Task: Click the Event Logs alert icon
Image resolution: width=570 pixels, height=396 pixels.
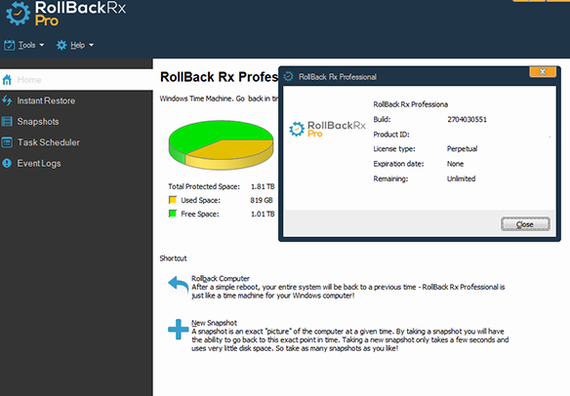Action: [7, 163]
